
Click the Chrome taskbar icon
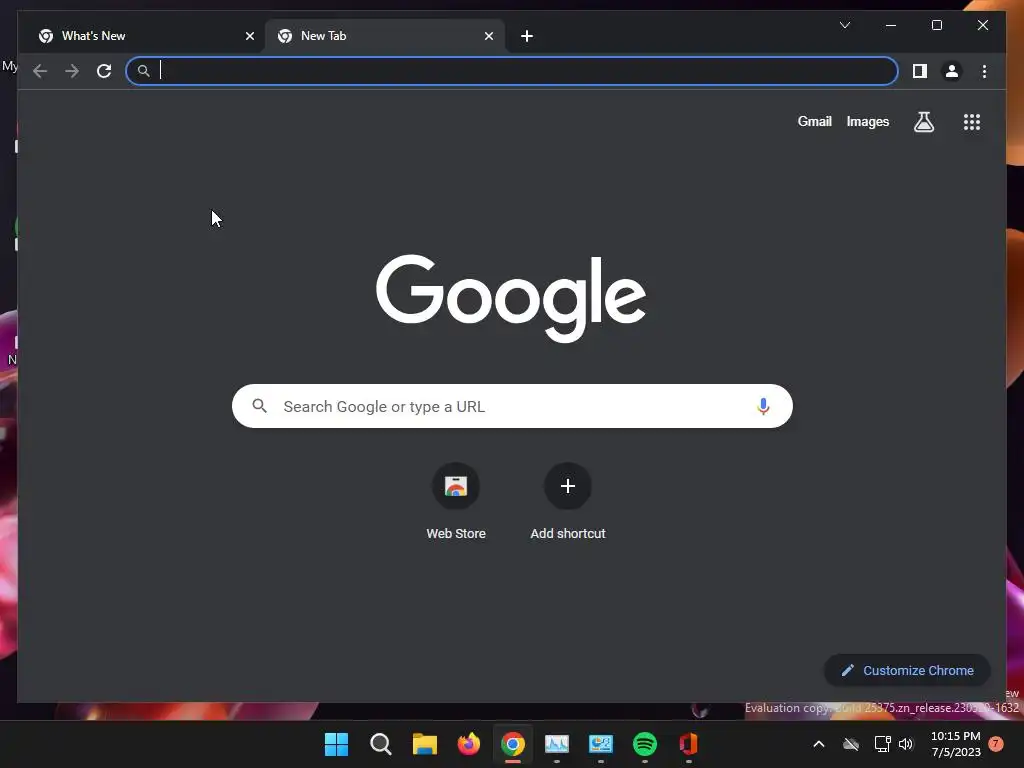[x=513, y=744]
